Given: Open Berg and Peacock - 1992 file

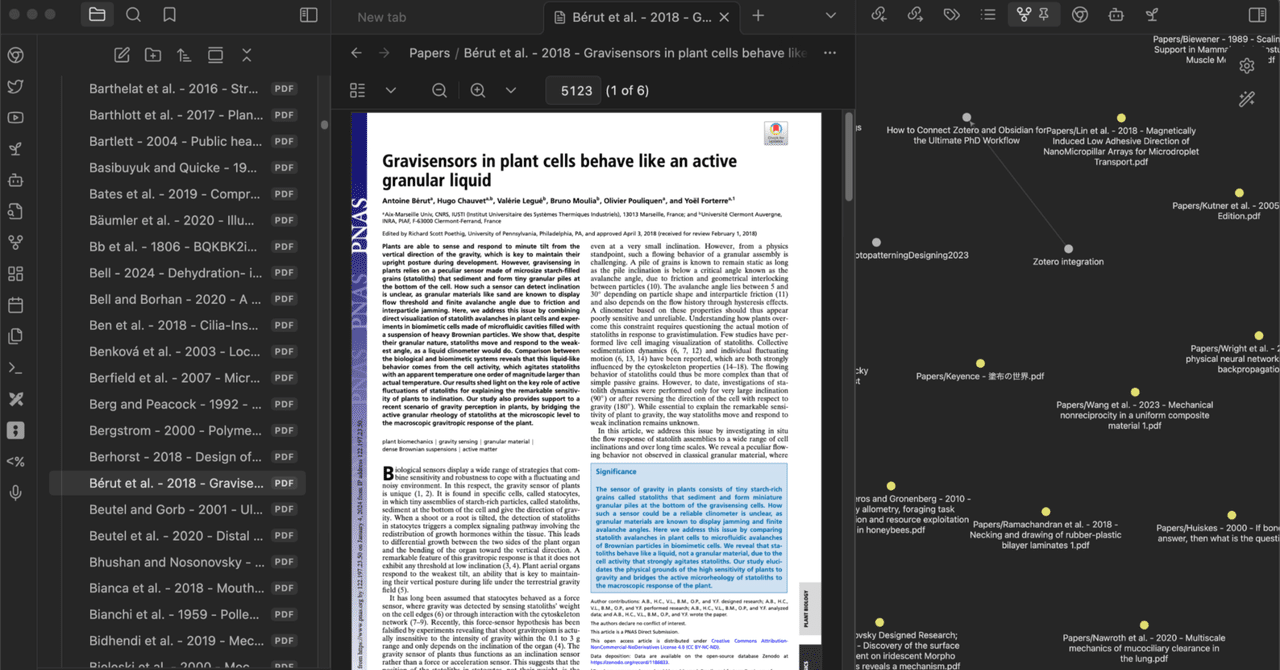Looking at the screenshot, I should (x=177, y=404).
